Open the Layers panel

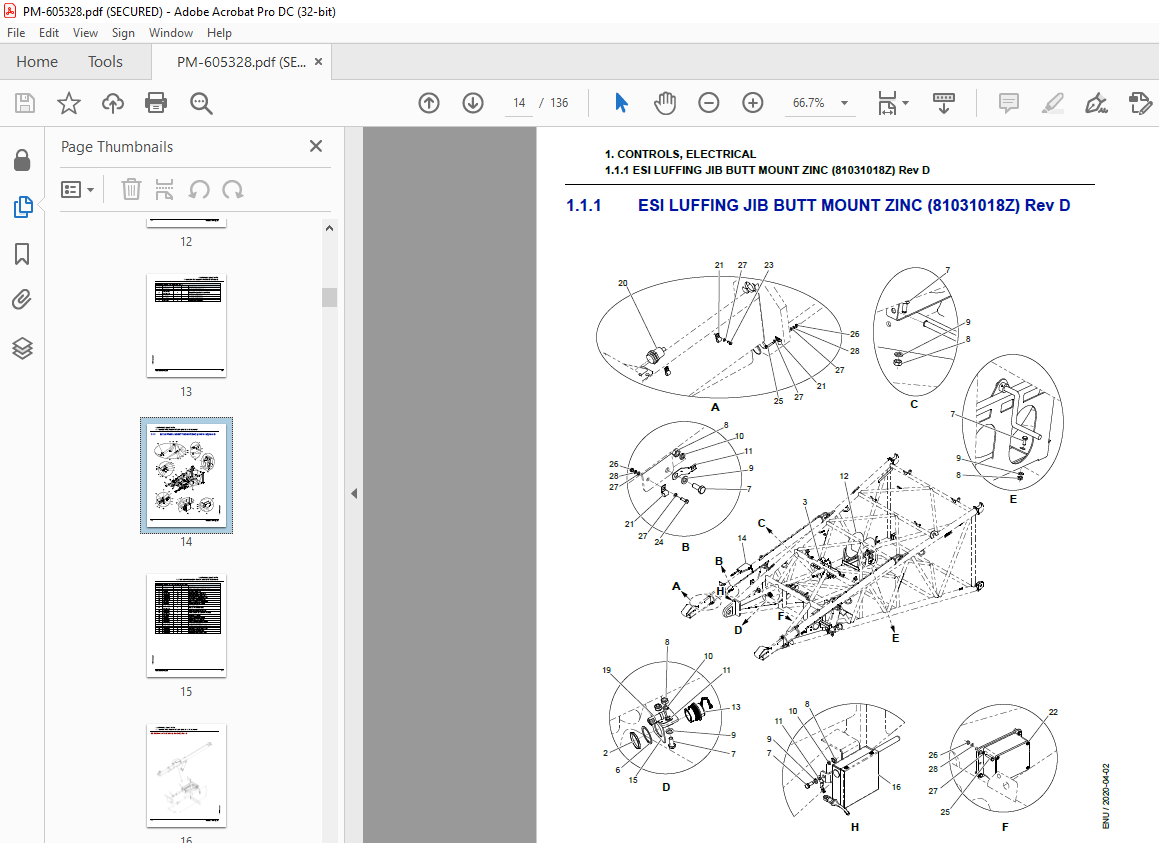click(x=22, y=348)
